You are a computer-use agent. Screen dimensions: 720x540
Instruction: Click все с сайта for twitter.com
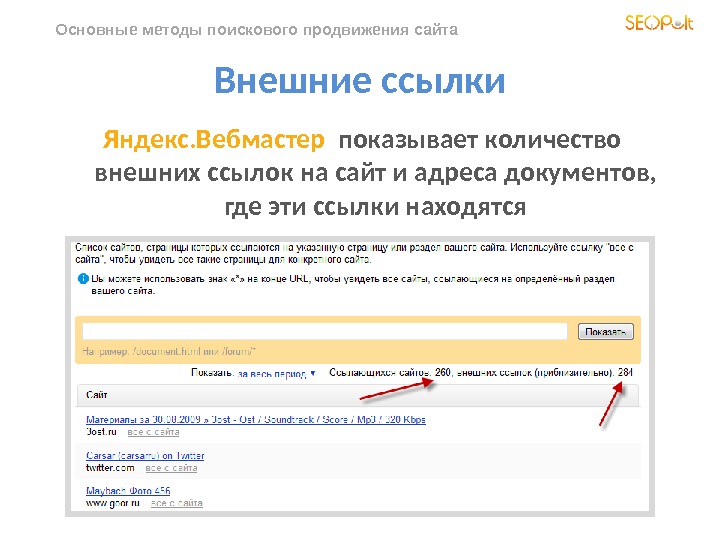coord(171,468)
